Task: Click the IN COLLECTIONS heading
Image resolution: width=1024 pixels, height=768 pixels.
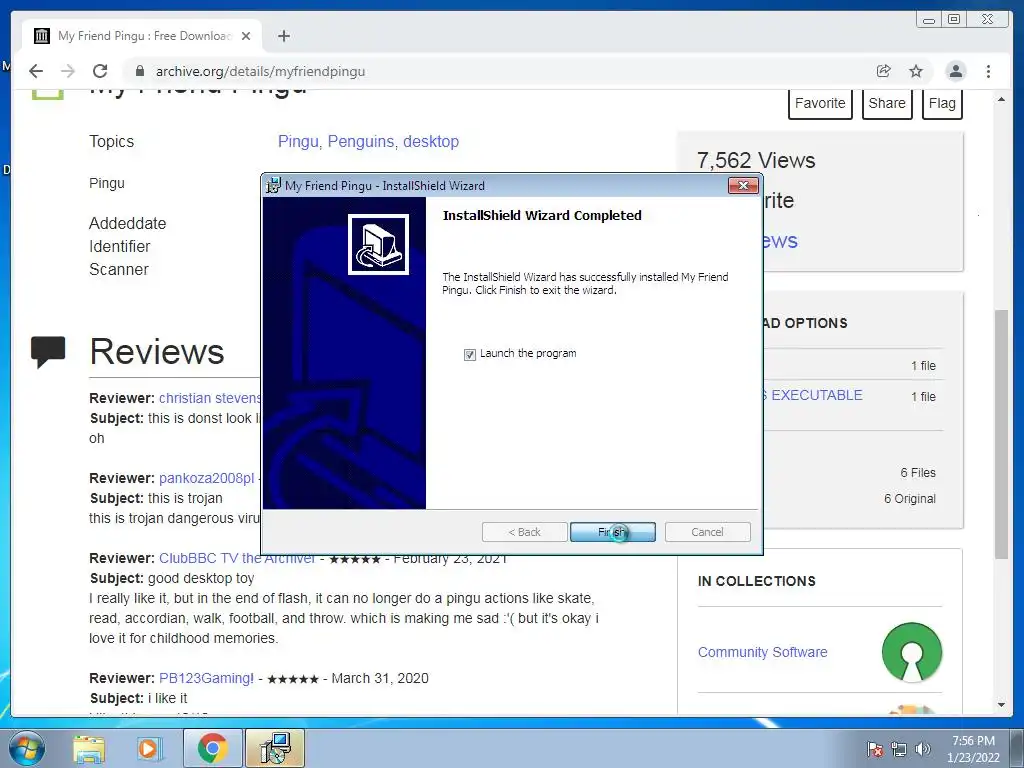Action: [x=756, y=581]
